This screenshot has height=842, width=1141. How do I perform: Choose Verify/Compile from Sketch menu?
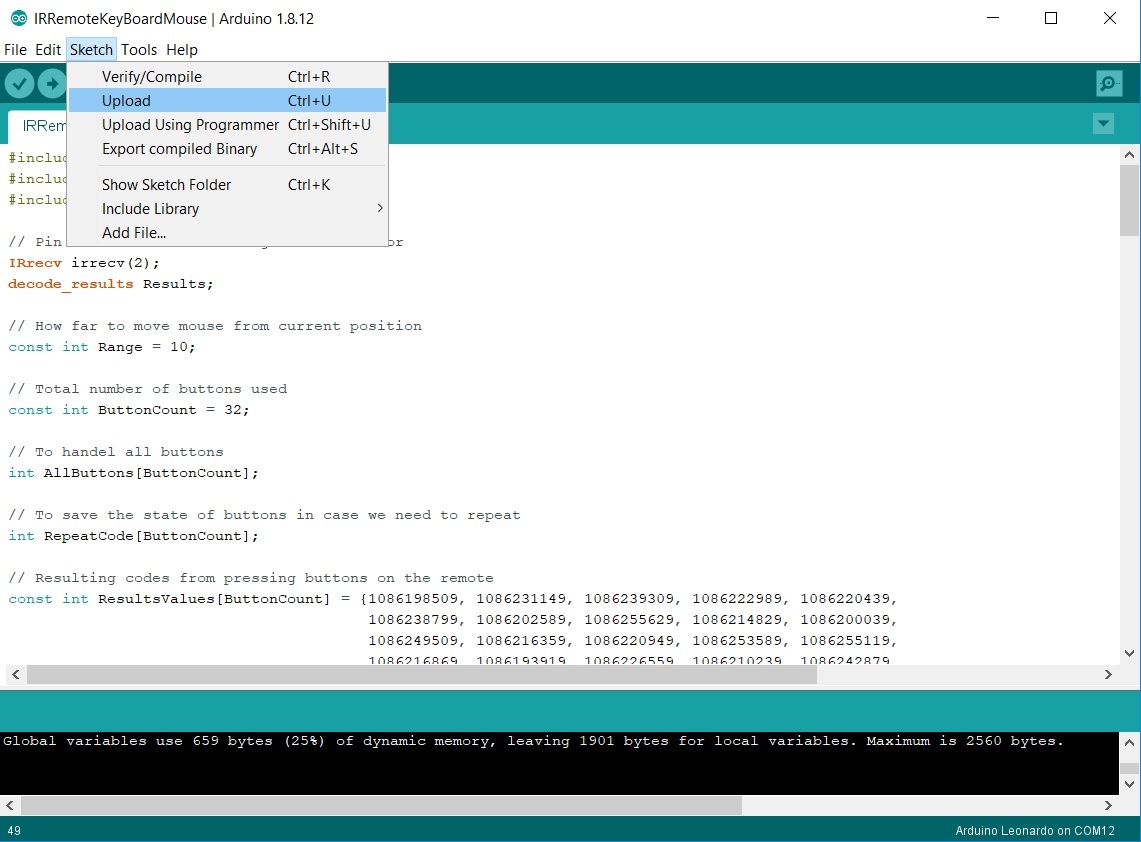click(x=227, y=76)
